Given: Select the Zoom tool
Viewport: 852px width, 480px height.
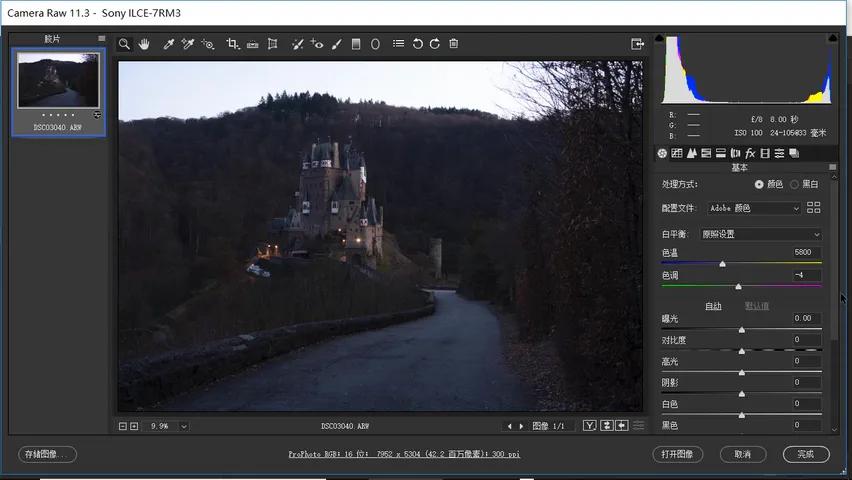Looking at the screenshot, I should point(124,44).
